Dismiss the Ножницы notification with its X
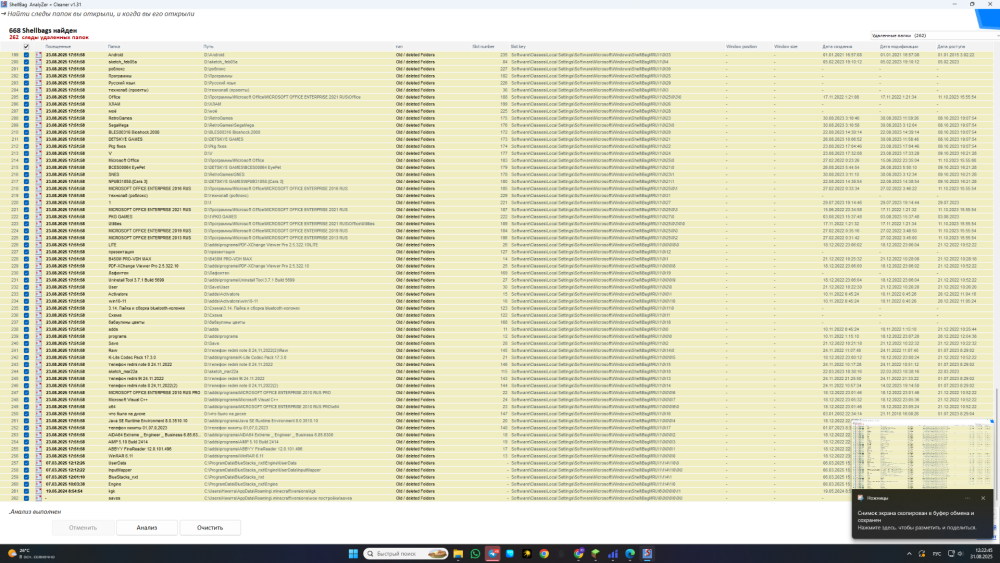The width and height of the screenshot is (1000, 563). 983,498
